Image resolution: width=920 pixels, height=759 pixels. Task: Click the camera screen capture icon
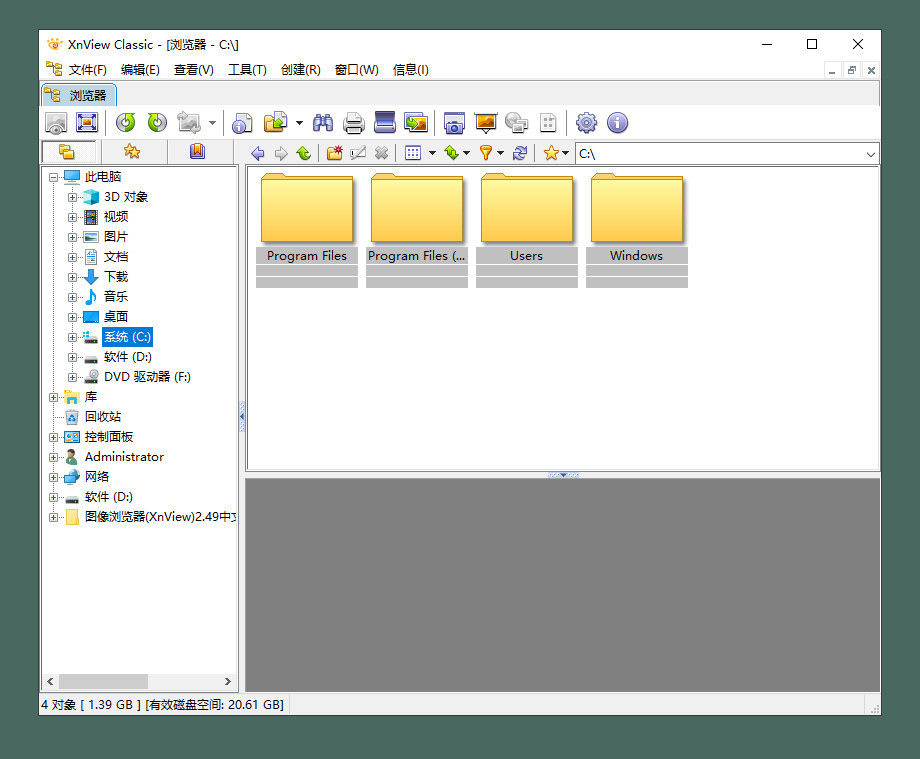pos(454,123)
